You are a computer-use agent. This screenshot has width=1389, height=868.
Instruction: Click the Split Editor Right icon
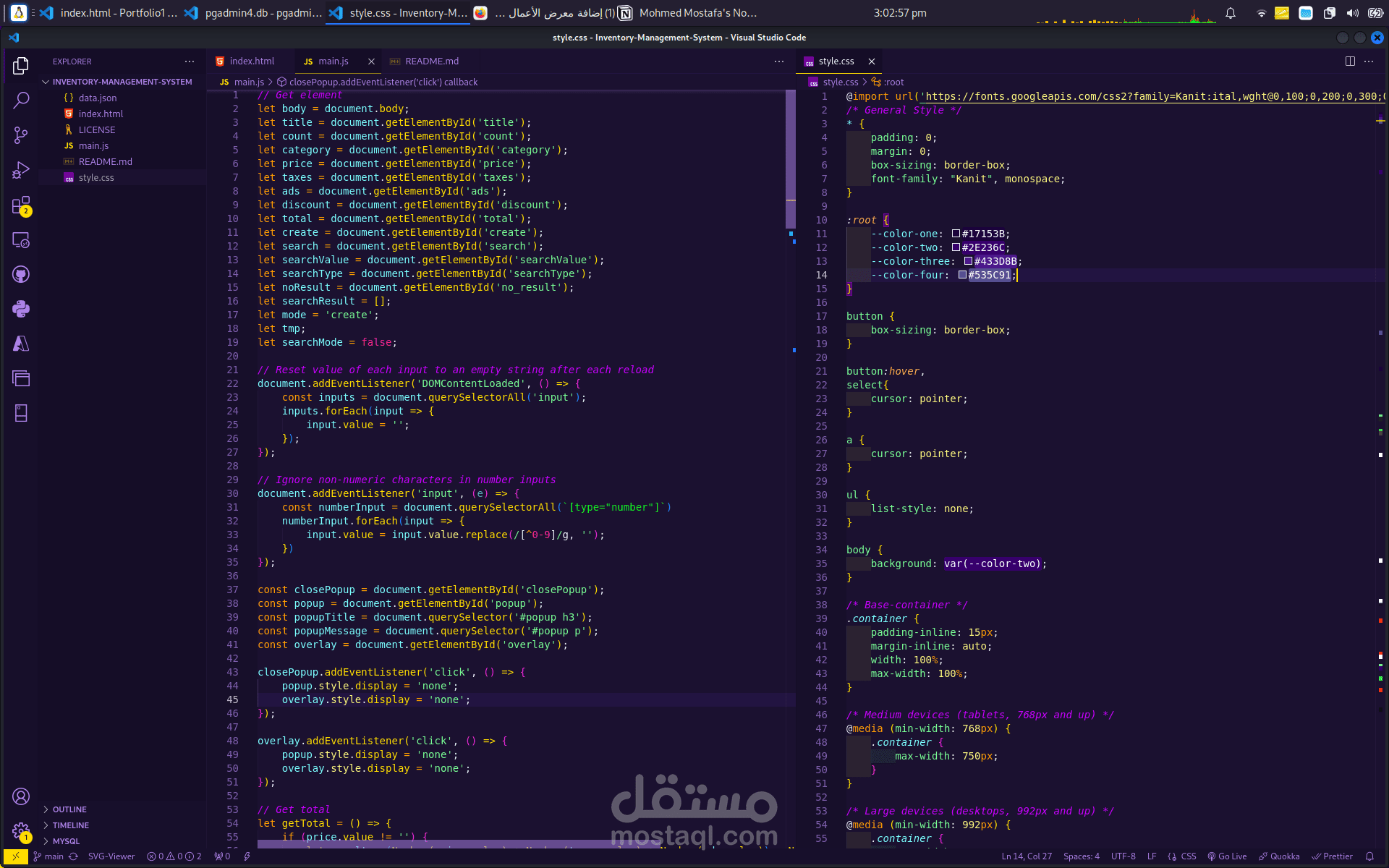point(1349,61)
